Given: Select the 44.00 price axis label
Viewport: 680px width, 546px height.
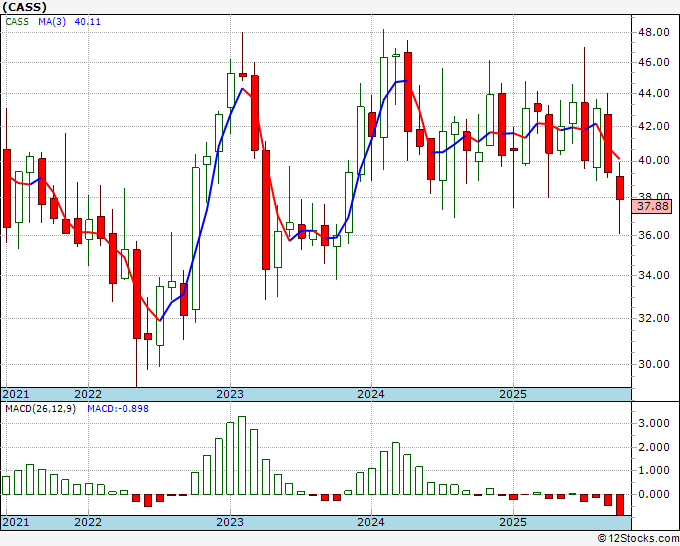Looking at the screenshot, I should tap(653, 94).
